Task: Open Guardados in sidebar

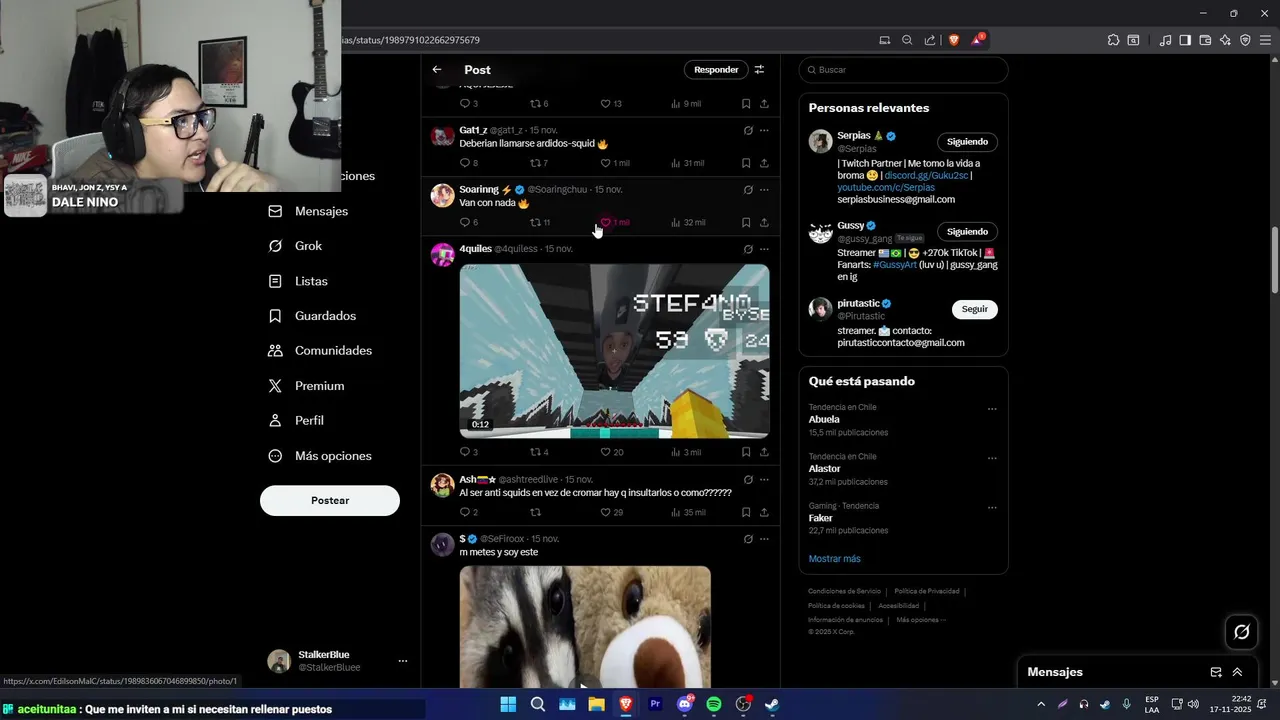Action: [312, 316]
